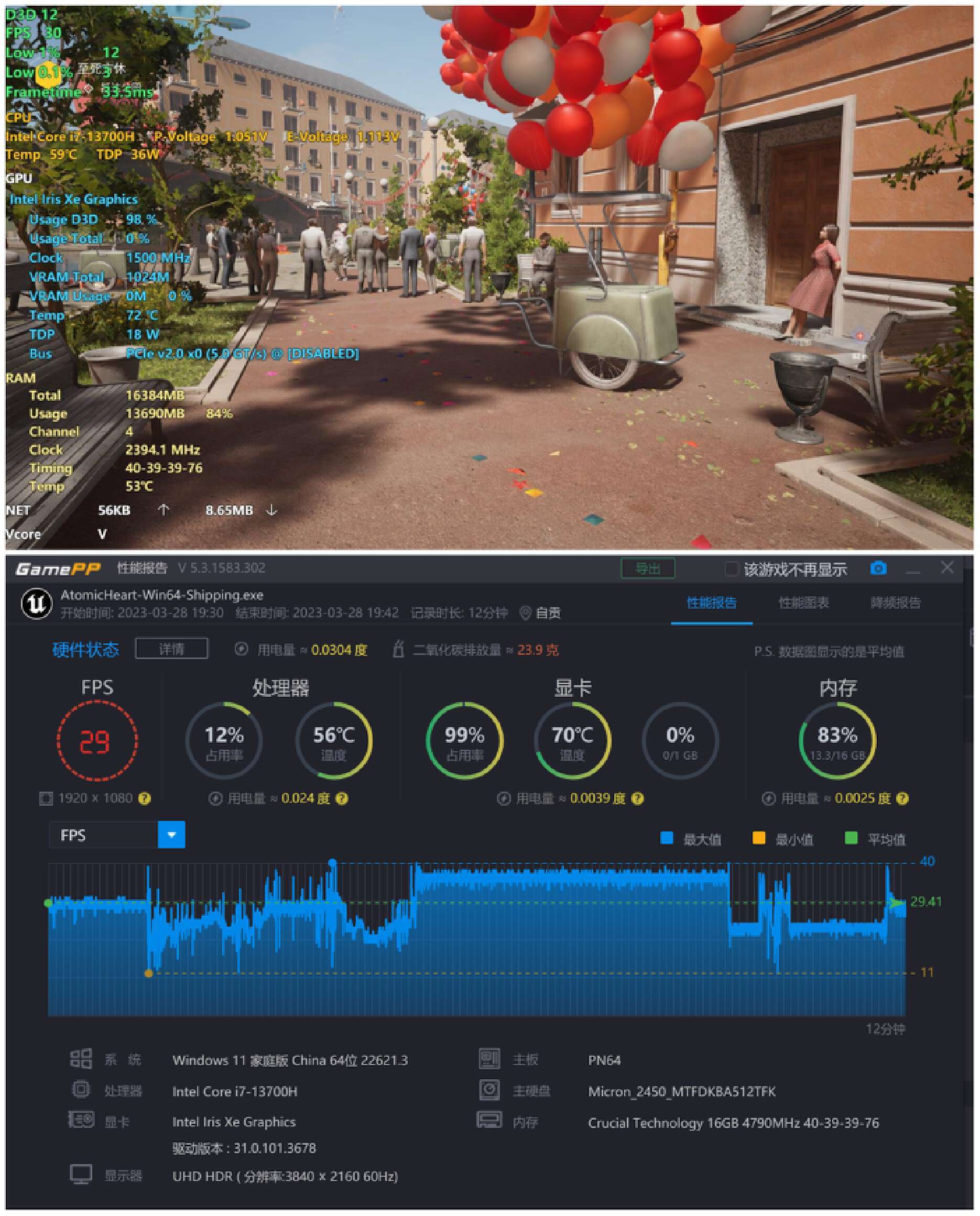Click the 处理器 CPU chip icon
The image size is (980, 1216).
tap(81, 1089)
